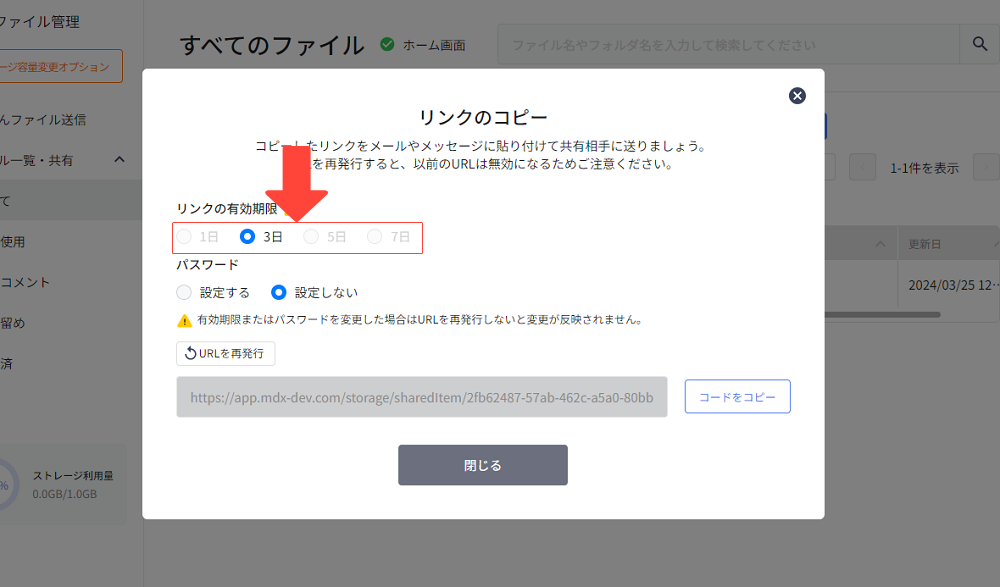The height and width of the screenshot is (587, 1000).
Task: Click the 更新日 column header
Action: click(925, 244)
